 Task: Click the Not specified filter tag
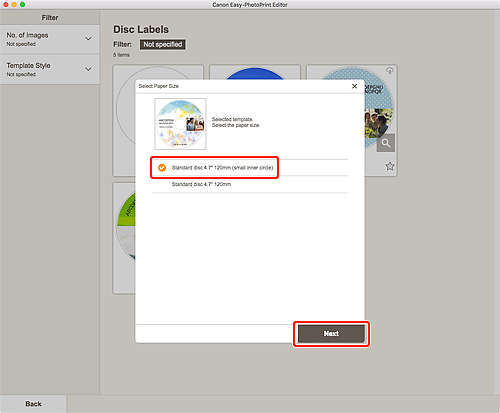tap(163, 44)
